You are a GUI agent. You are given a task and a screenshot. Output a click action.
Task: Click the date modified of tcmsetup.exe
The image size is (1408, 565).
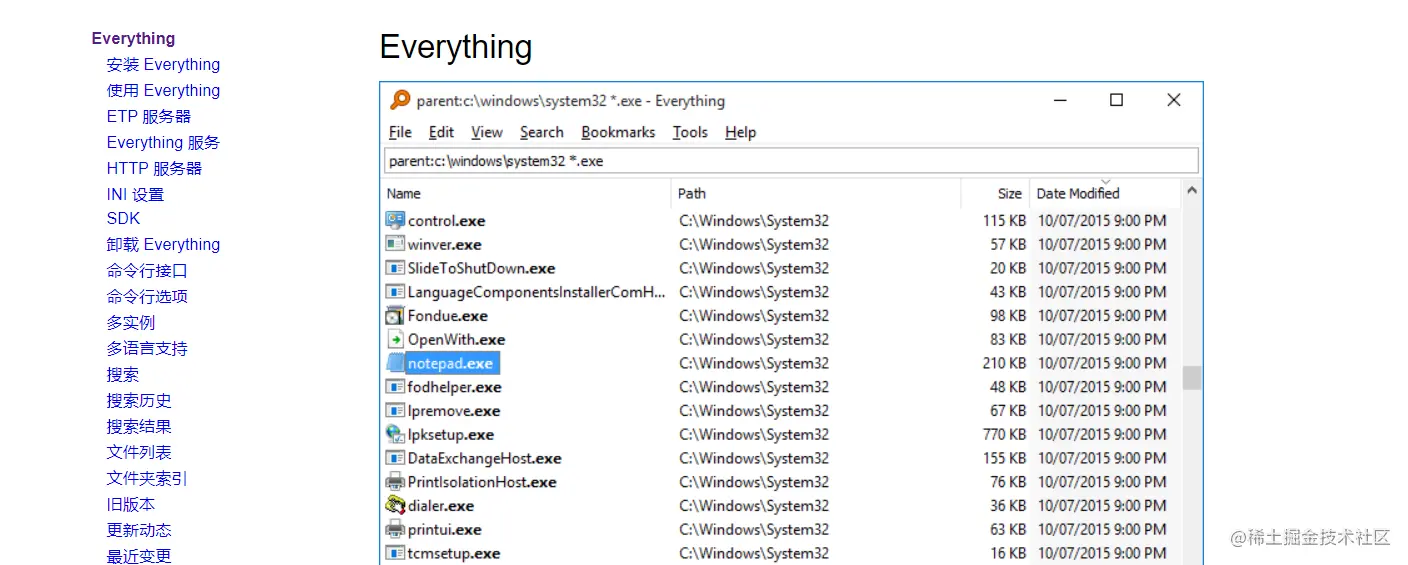[x=1101, y=553]
